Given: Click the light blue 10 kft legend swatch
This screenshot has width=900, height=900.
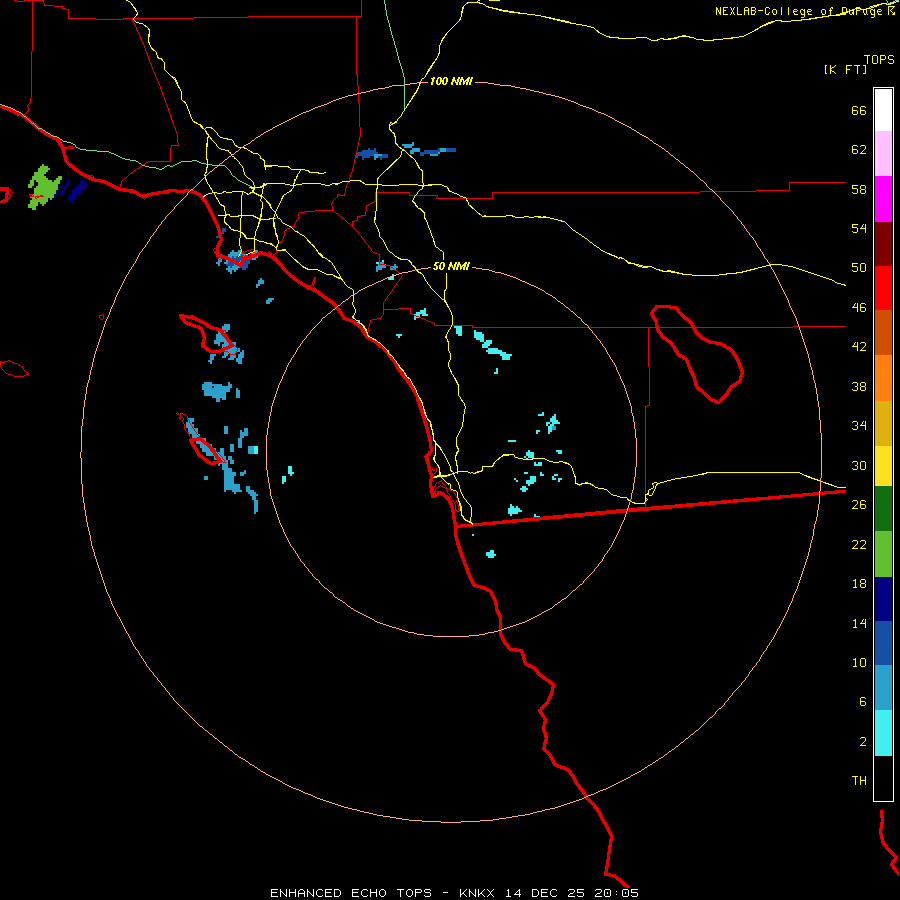Looking at the screenshot, I should [883, 688].
